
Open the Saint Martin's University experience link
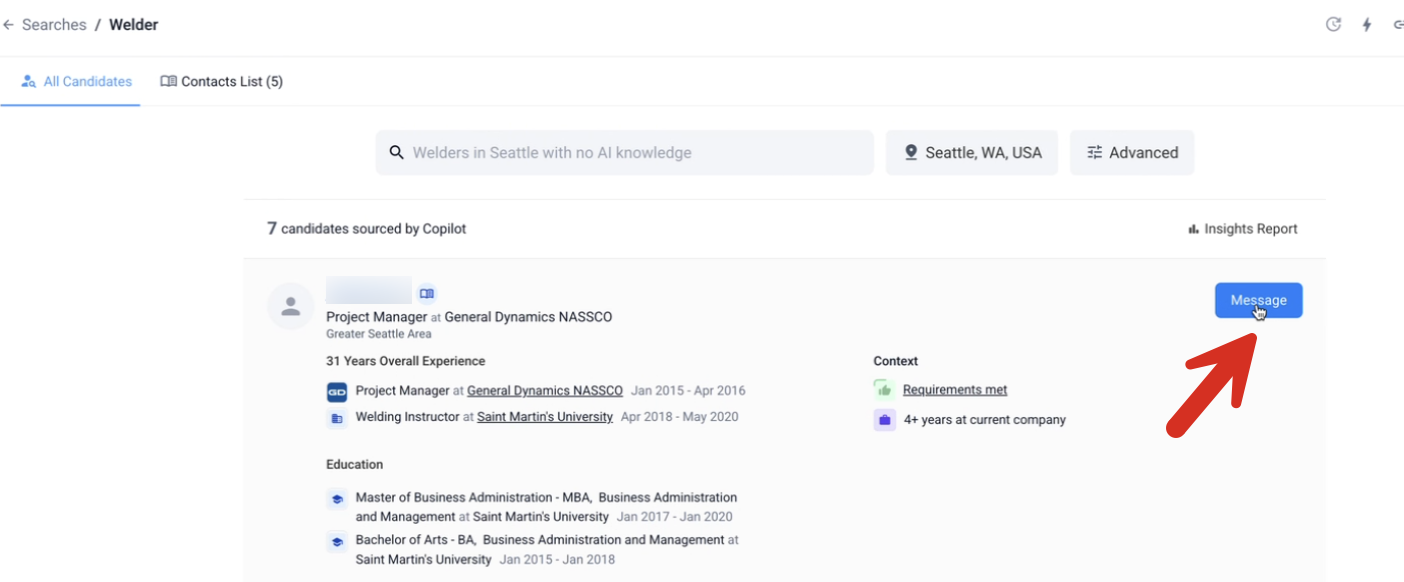(545, 417)
